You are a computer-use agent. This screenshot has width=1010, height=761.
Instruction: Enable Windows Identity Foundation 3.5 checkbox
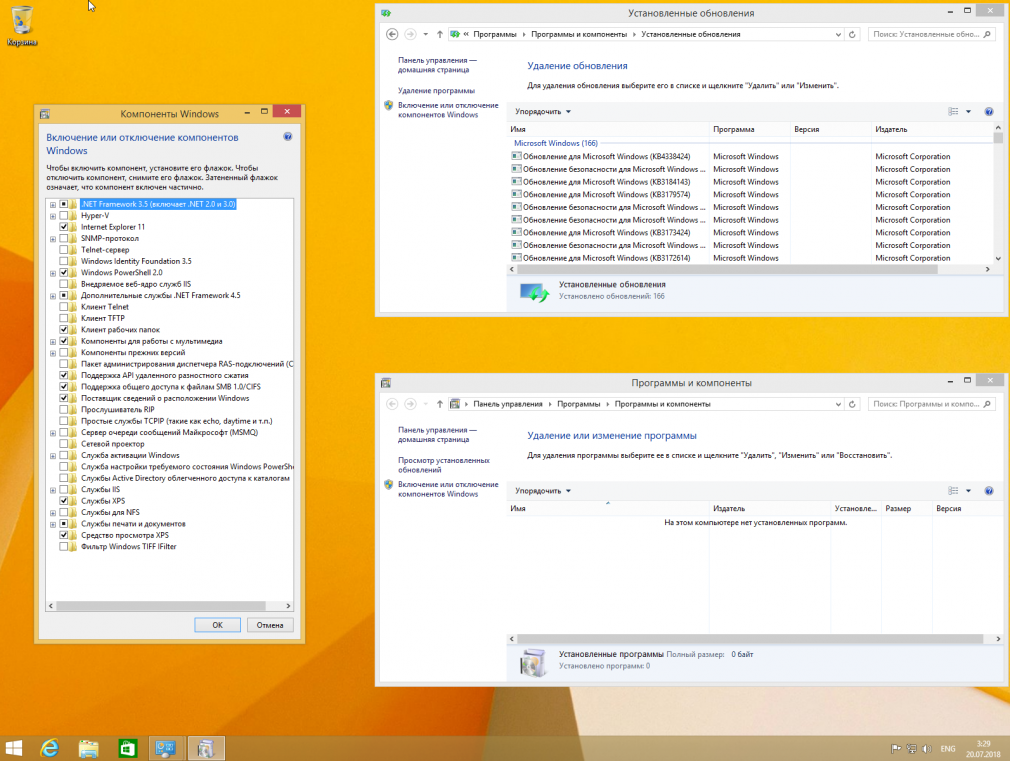coord(64,261)
